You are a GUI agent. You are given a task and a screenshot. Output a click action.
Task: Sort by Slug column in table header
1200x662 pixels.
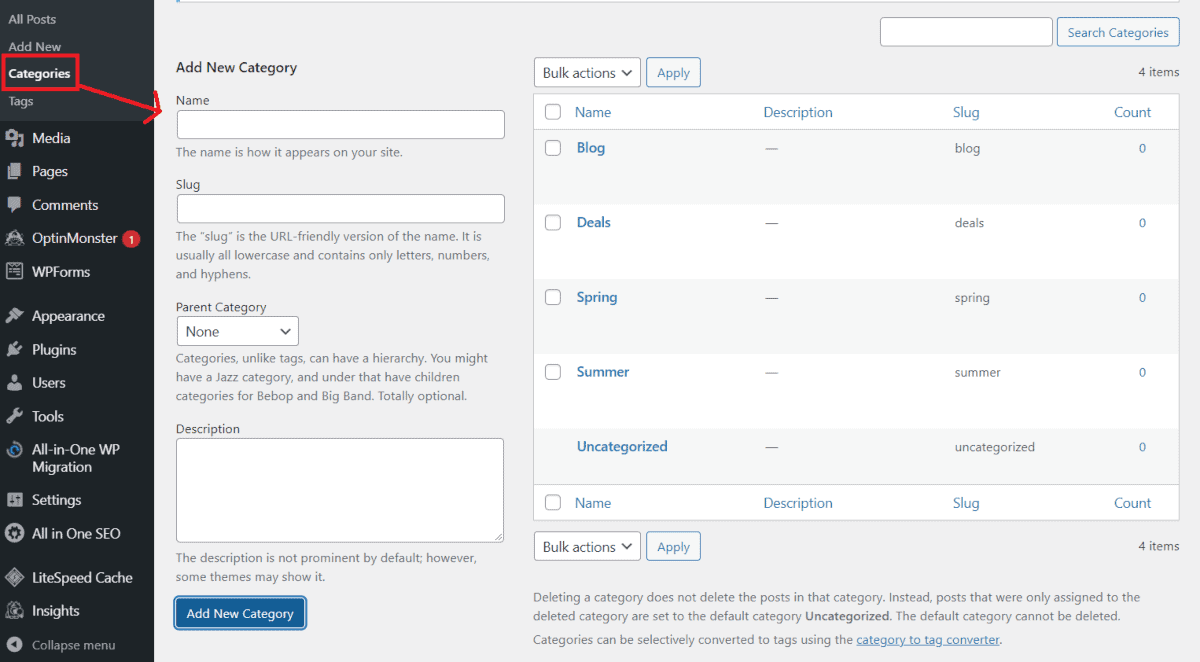click(x=966, y=112)
